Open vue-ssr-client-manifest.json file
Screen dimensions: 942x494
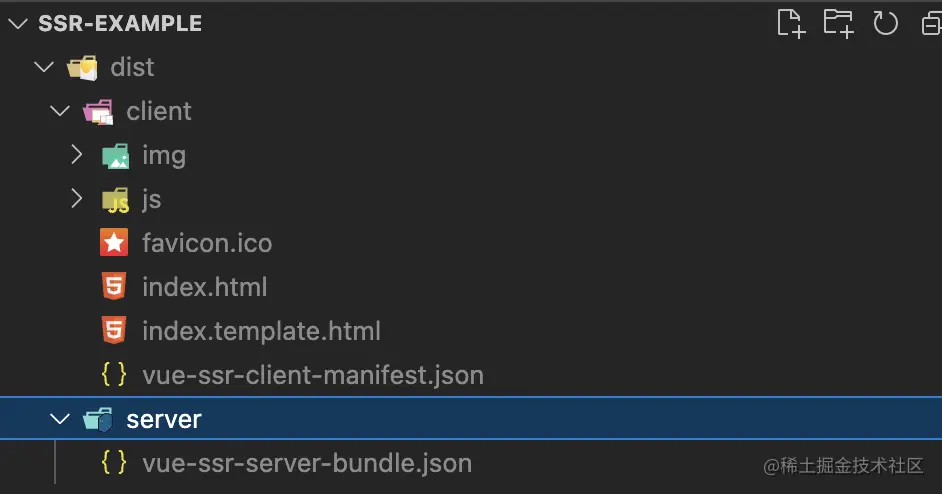pos(313,375)
